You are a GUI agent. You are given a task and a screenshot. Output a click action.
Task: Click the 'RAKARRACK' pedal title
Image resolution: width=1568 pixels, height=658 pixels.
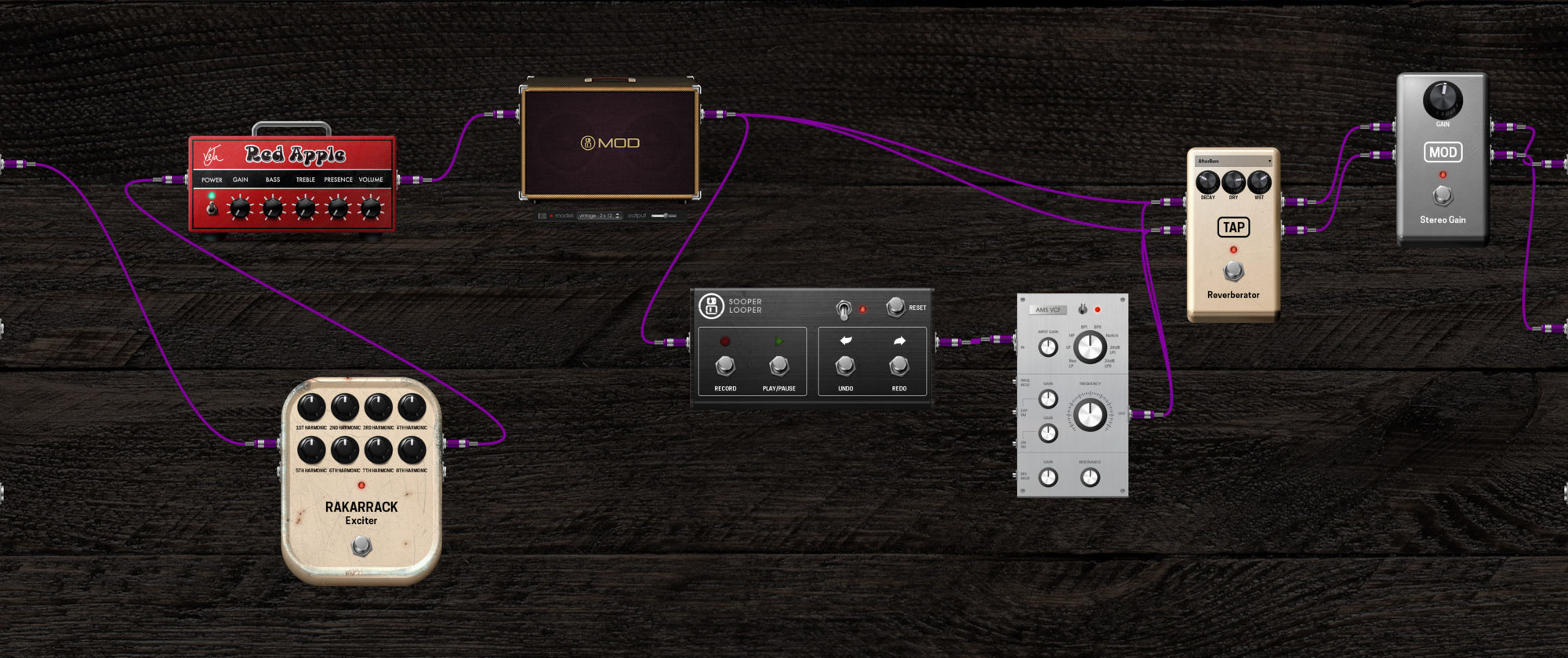tap(361, 507)
